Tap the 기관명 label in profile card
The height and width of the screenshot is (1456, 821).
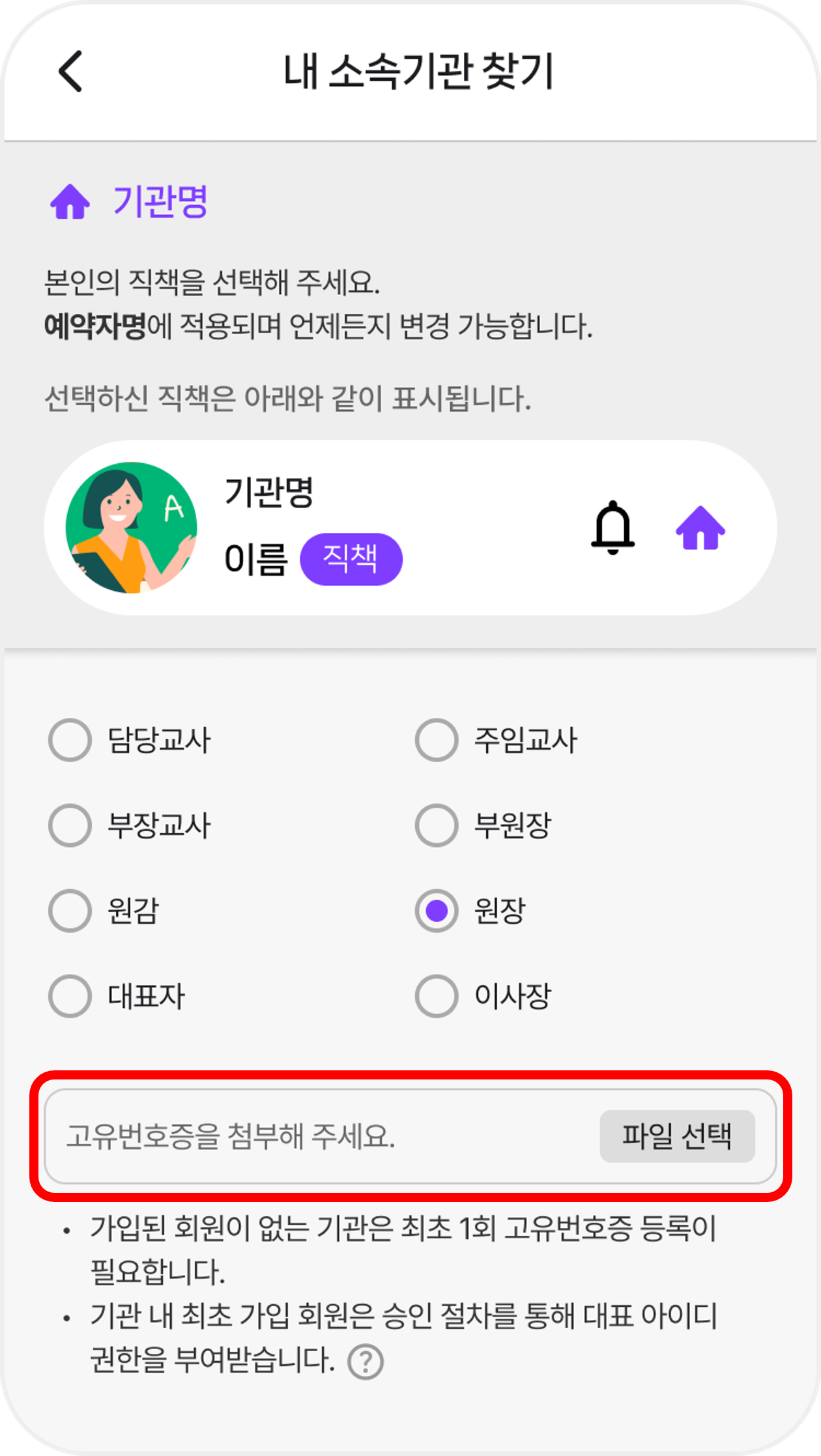point(268,492)
